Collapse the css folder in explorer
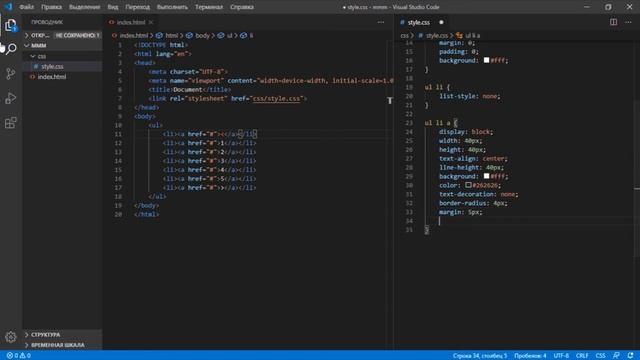This screenshot has height=360, width=640. [62, 56]
